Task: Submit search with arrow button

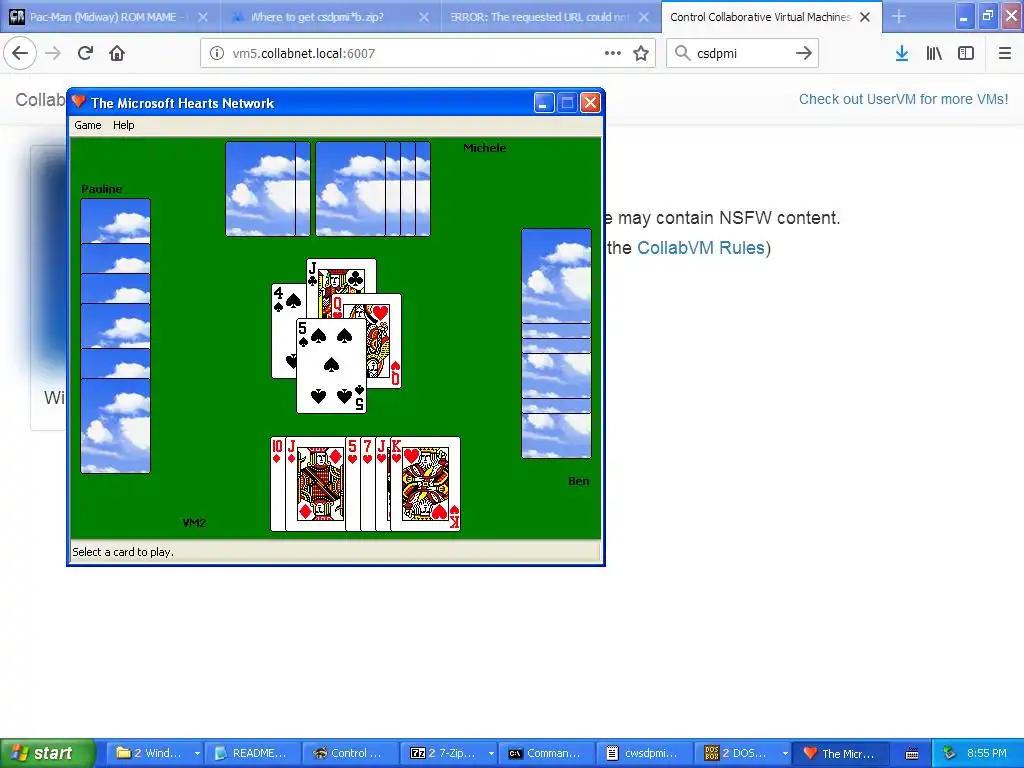Action: tap(804, 54)
